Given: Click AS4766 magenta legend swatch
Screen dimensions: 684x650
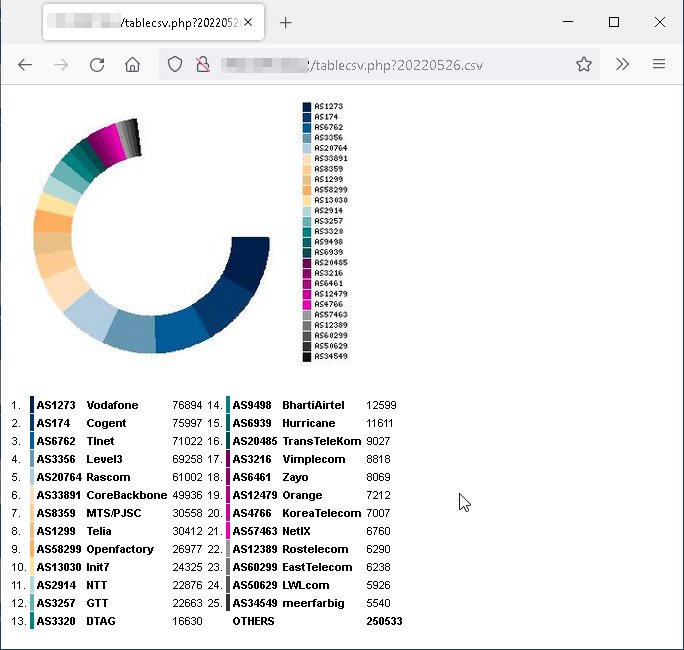Looking at the screenshot, I should 307,304.
